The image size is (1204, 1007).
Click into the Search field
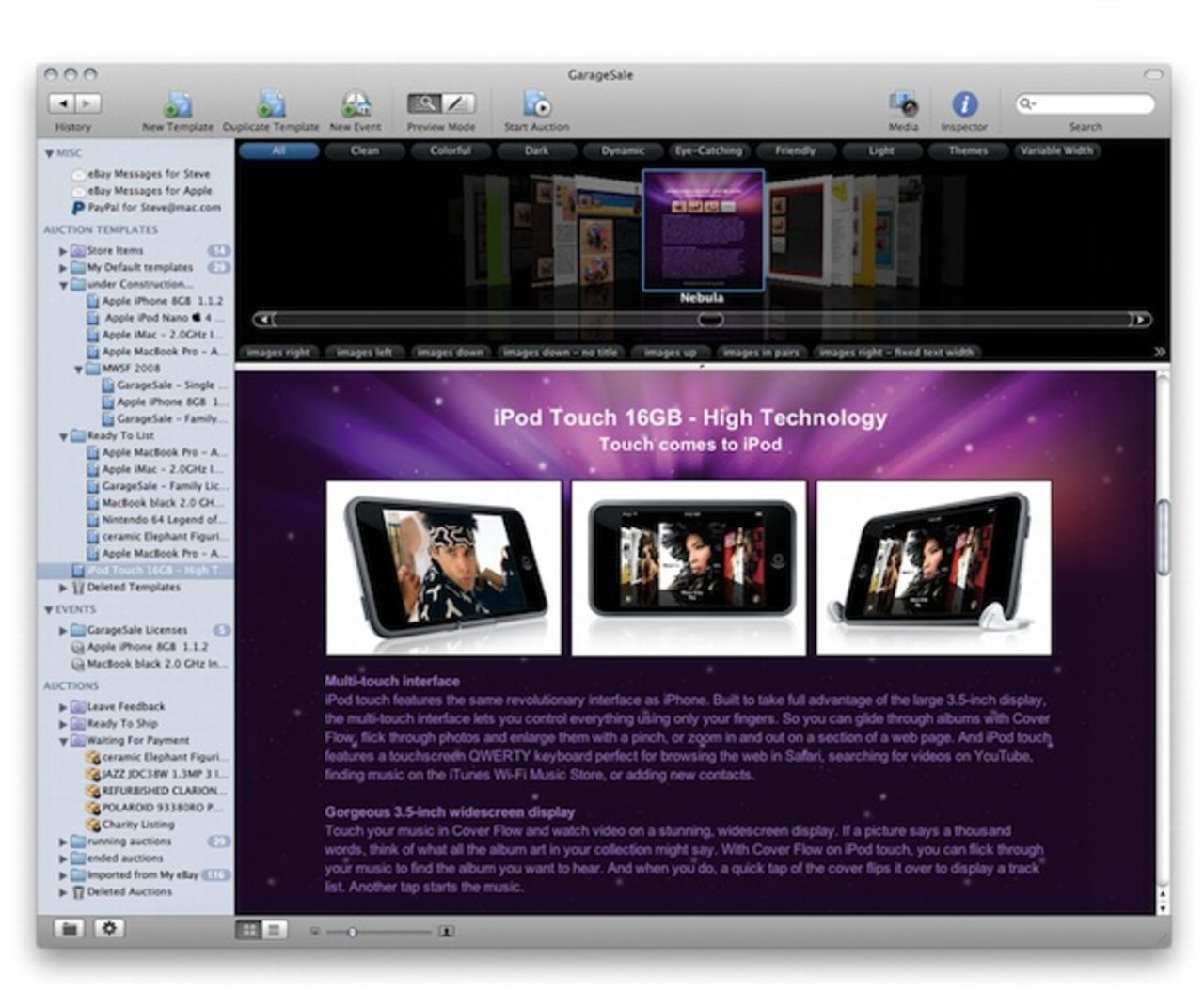click(1091, 103)
